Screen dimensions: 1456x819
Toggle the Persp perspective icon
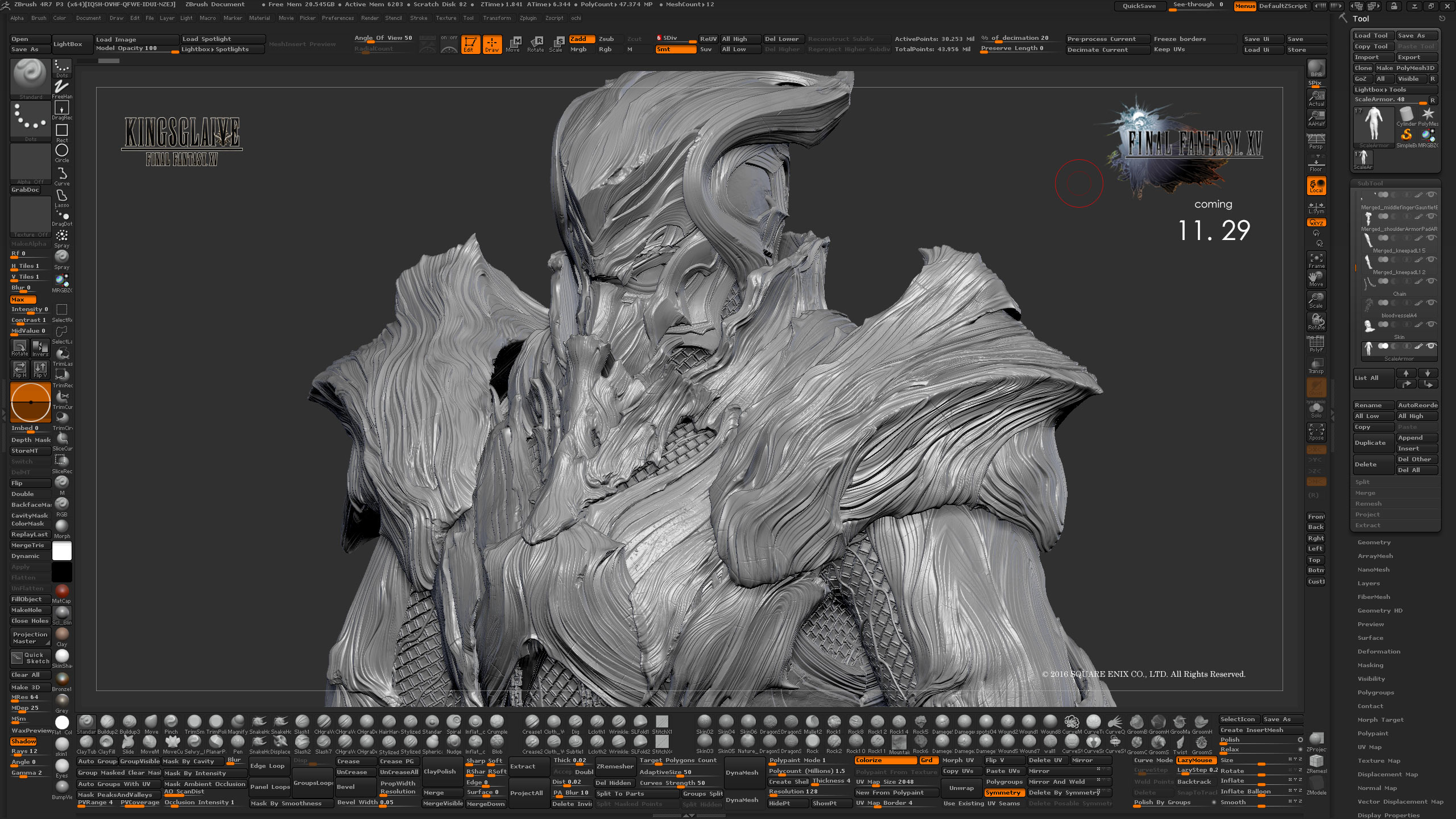pos(1316,139)
